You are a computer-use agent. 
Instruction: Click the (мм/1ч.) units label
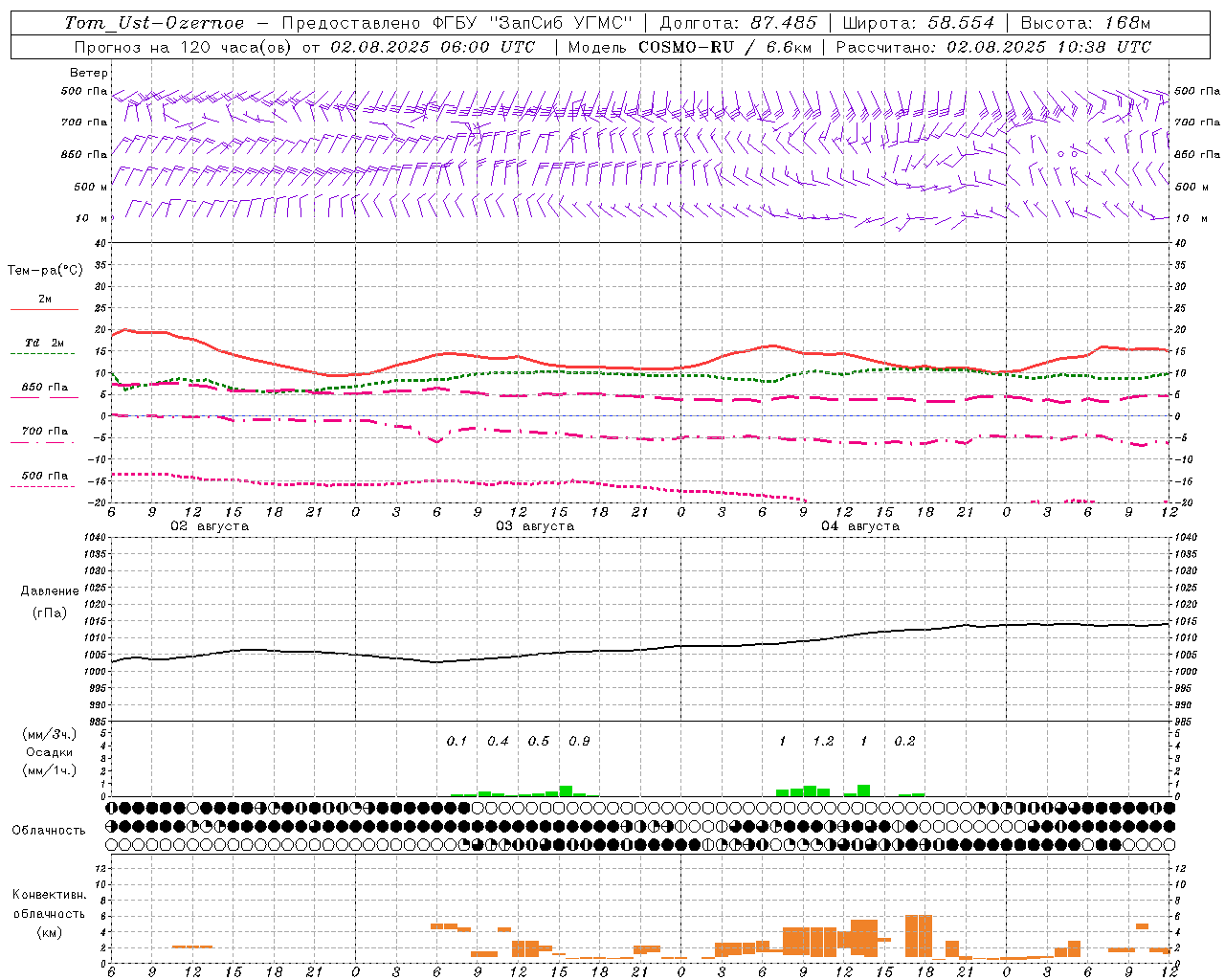click(50, 770)
